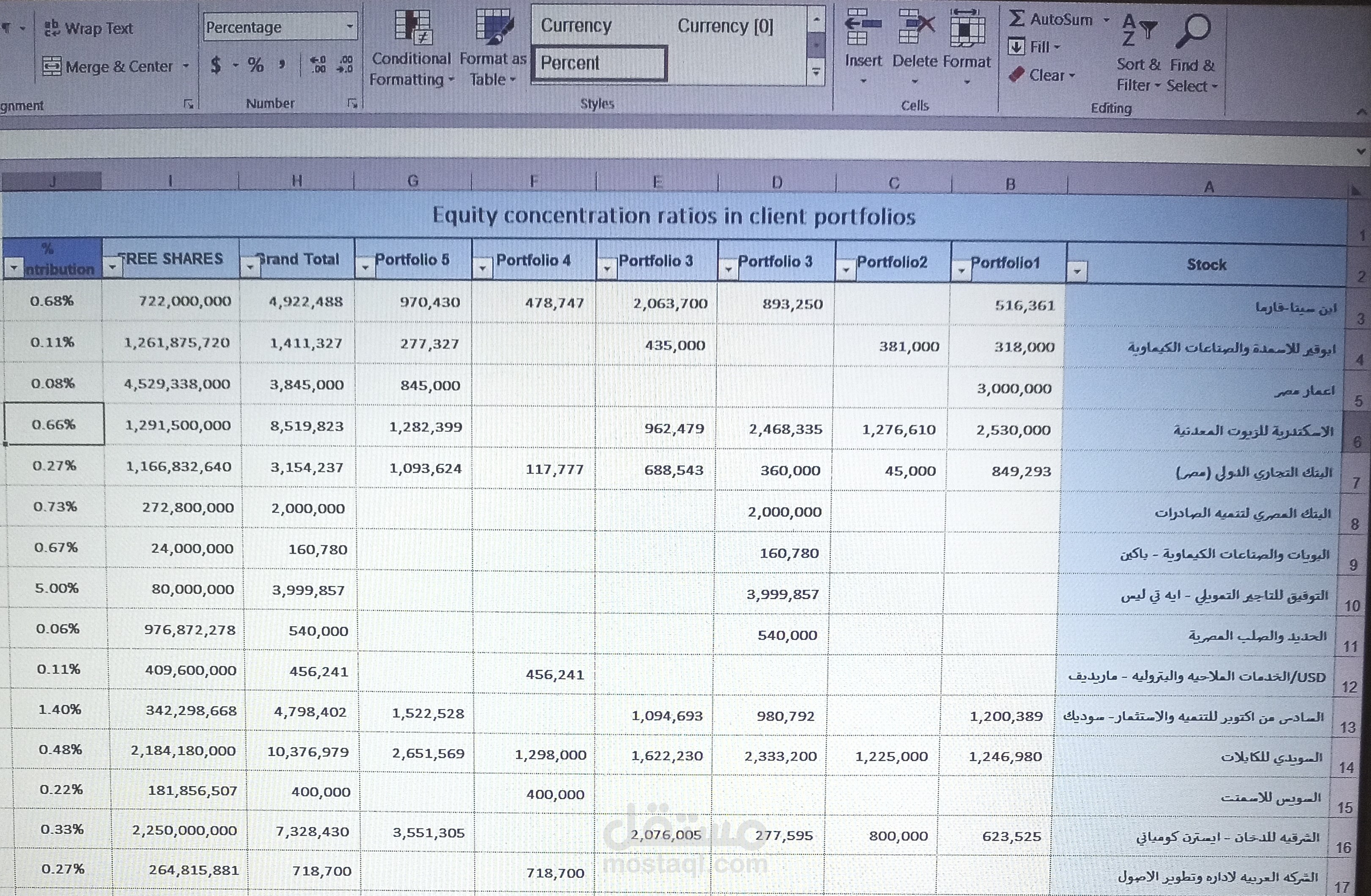Select cell with value 5.00%
This screenshot has width=1371, height=896.
click(x=57, y=588)
